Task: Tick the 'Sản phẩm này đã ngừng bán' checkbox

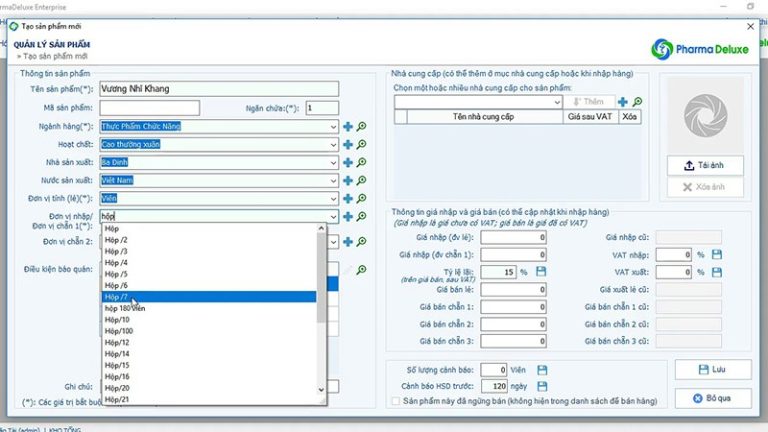Action: pyautogui.click(x=396, y=402)
